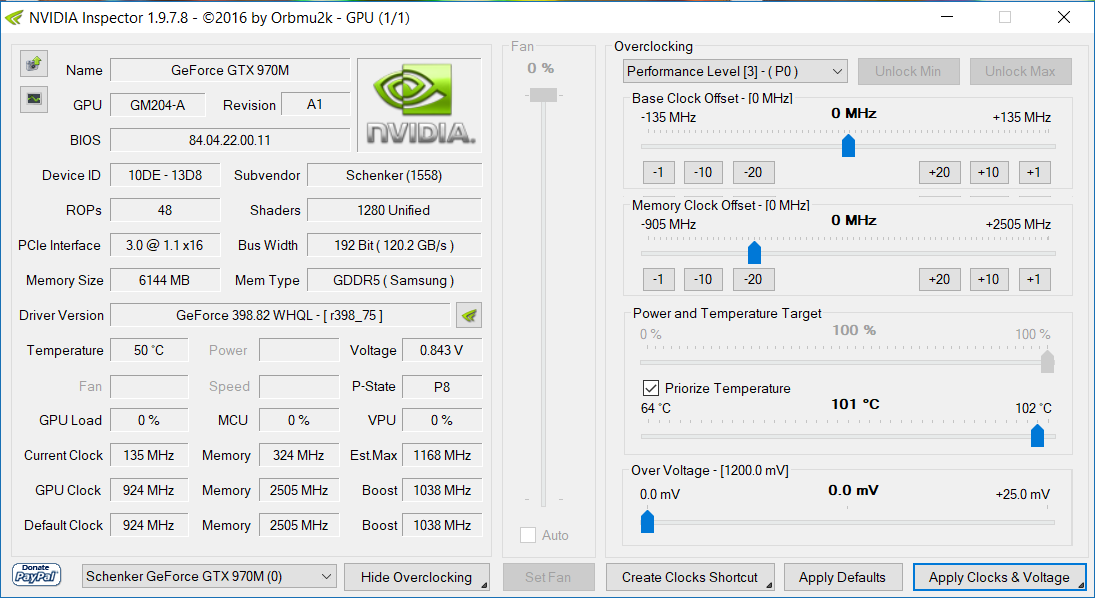The image size is (1095, 598).
Task: Click the BIOS version field
Action: tap(230, 140)
